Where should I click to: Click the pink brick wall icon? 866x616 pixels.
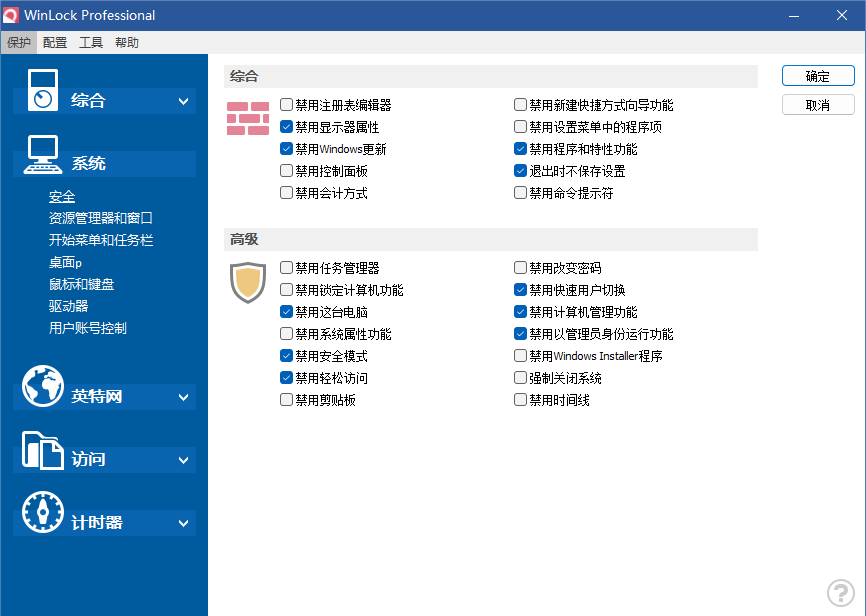[247, 118]
